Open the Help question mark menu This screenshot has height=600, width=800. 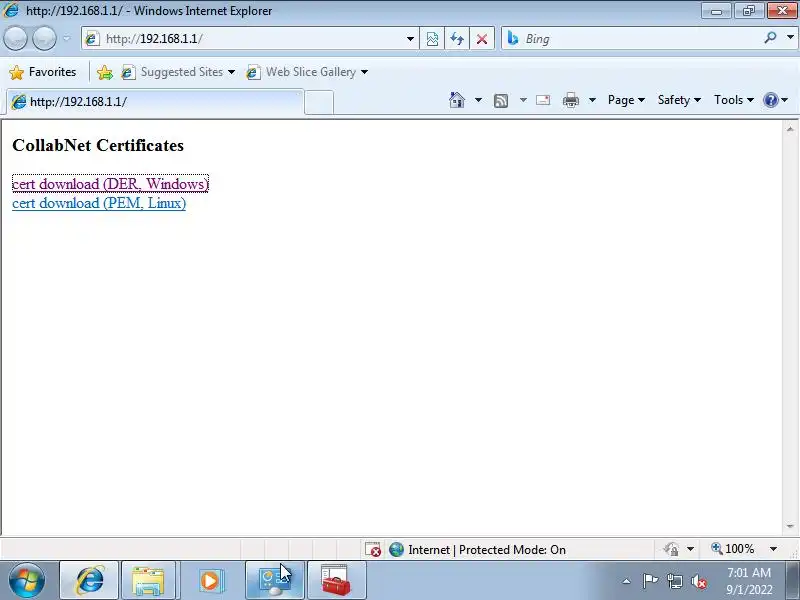pos(776,100)
